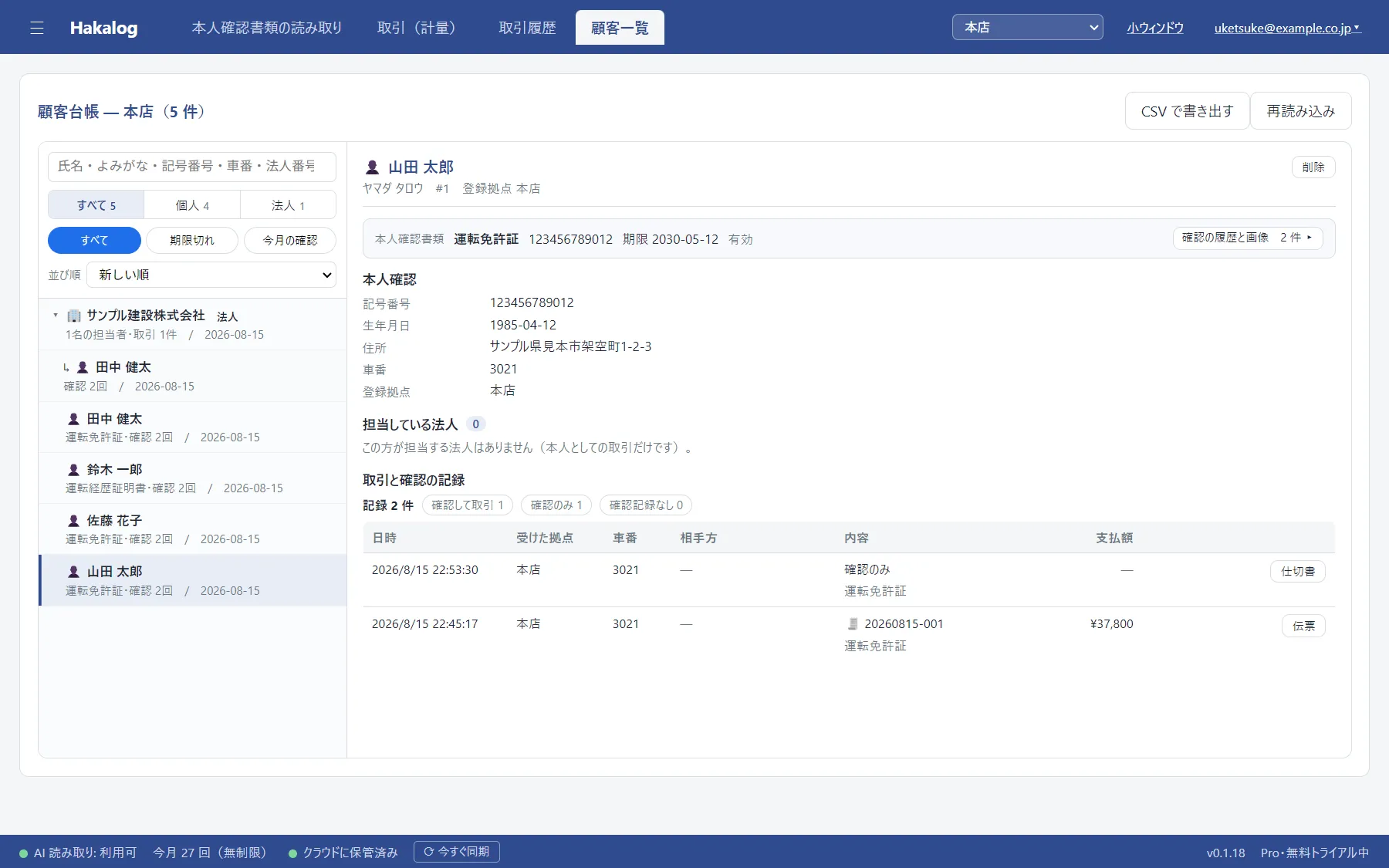This screenshot has height=868, width=1389.
Task: Click green dot beside クラウドに保管済み
Action: click(293, 853)
